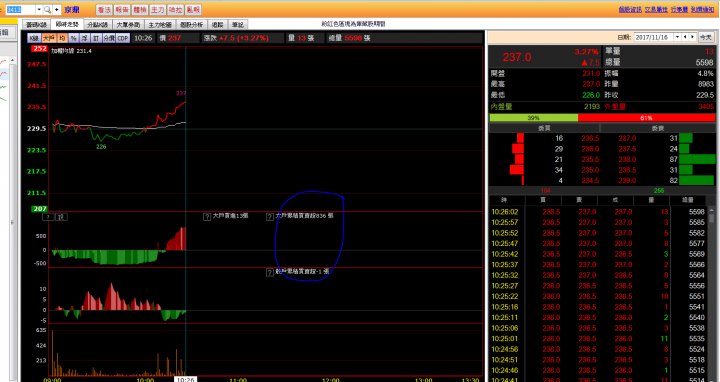The width and height of the screenshot is (720, 382).
Task: Open the 大單券商 tab
Action: pos(128,25)
